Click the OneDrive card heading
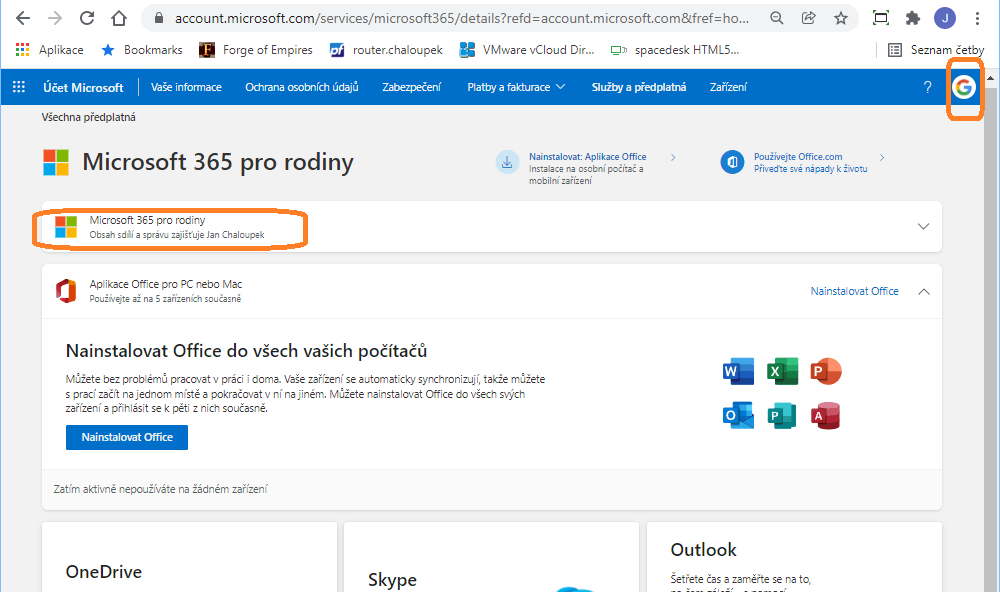1000x592 pixels. [x=104, y=572]
